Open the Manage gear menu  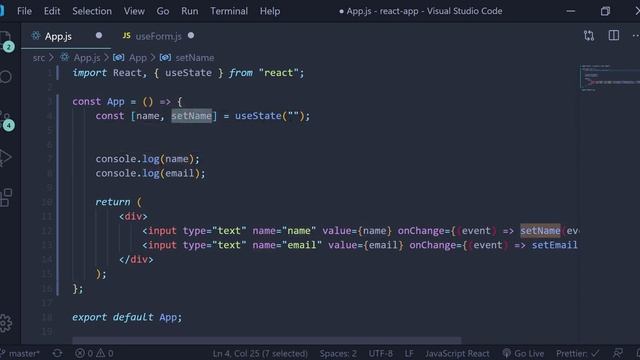[6, 323]
